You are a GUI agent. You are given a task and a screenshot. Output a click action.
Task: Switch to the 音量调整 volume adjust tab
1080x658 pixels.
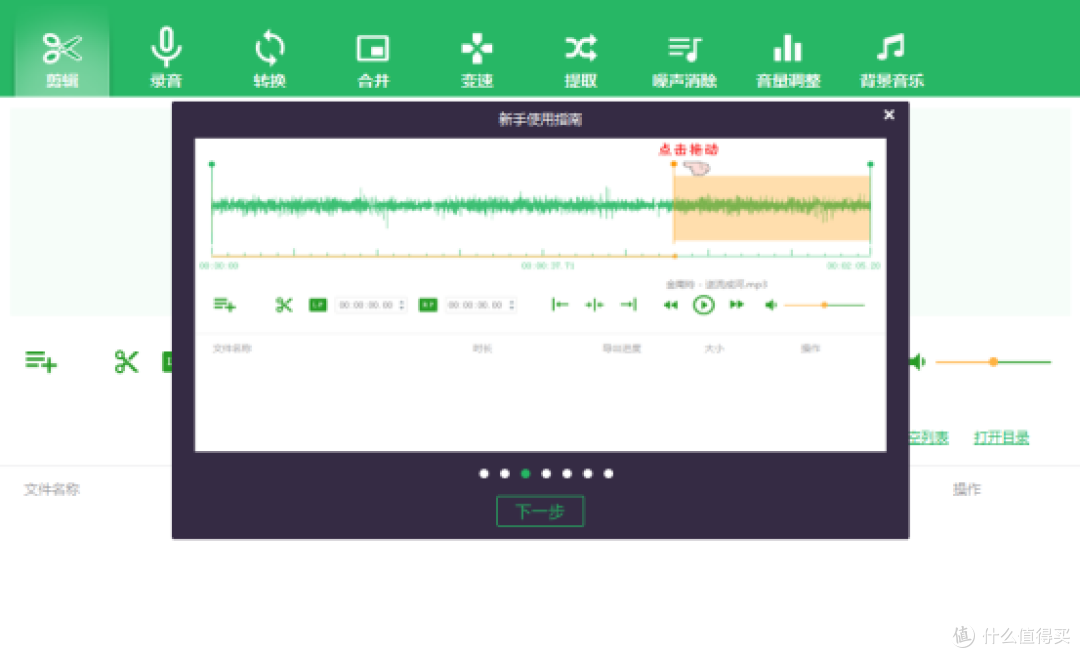788,59
